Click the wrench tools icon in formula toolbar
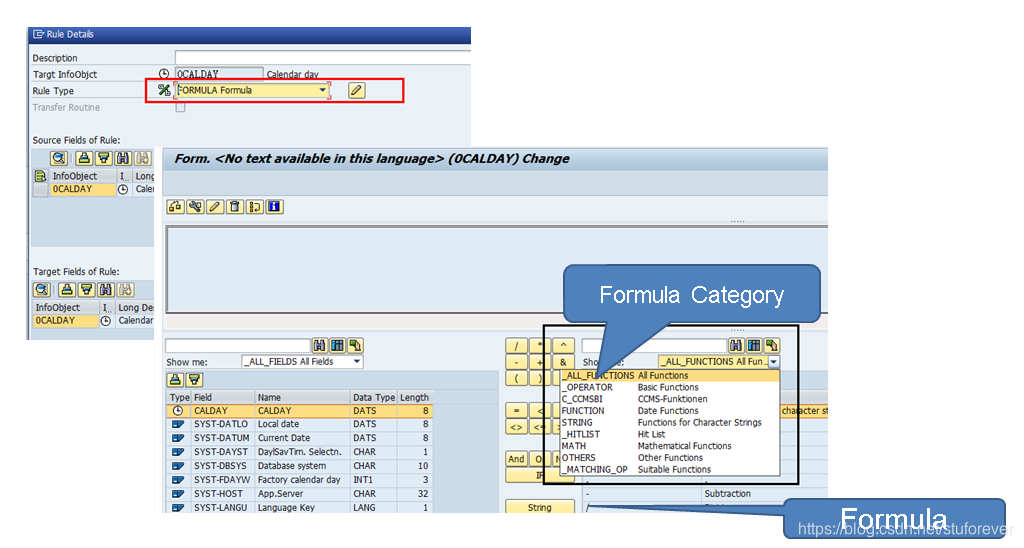The width and height of the screenshot is (1024, 548). [x=195, y=207]
